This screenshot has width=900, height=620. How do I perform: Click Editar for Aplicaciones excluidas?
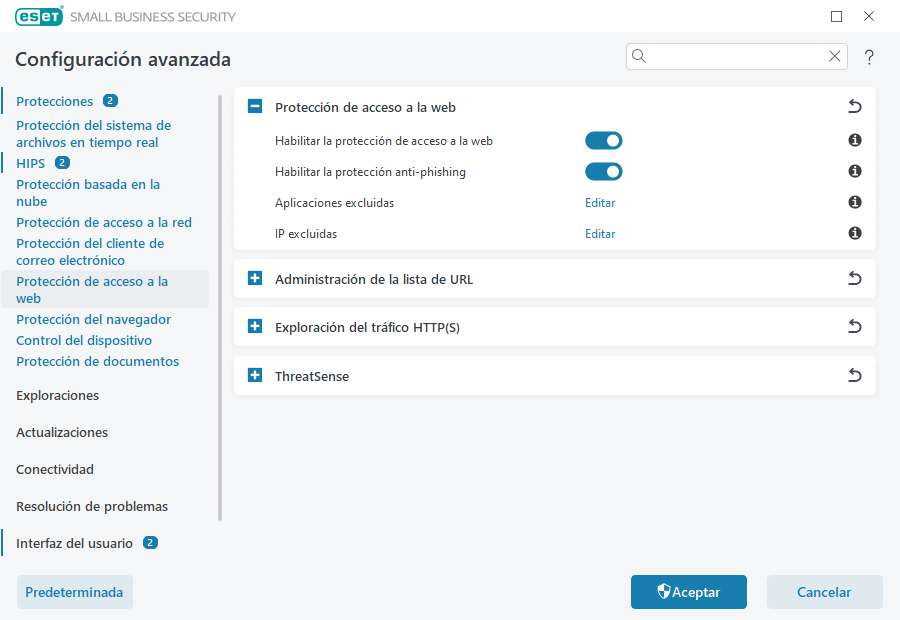point(599,202)
